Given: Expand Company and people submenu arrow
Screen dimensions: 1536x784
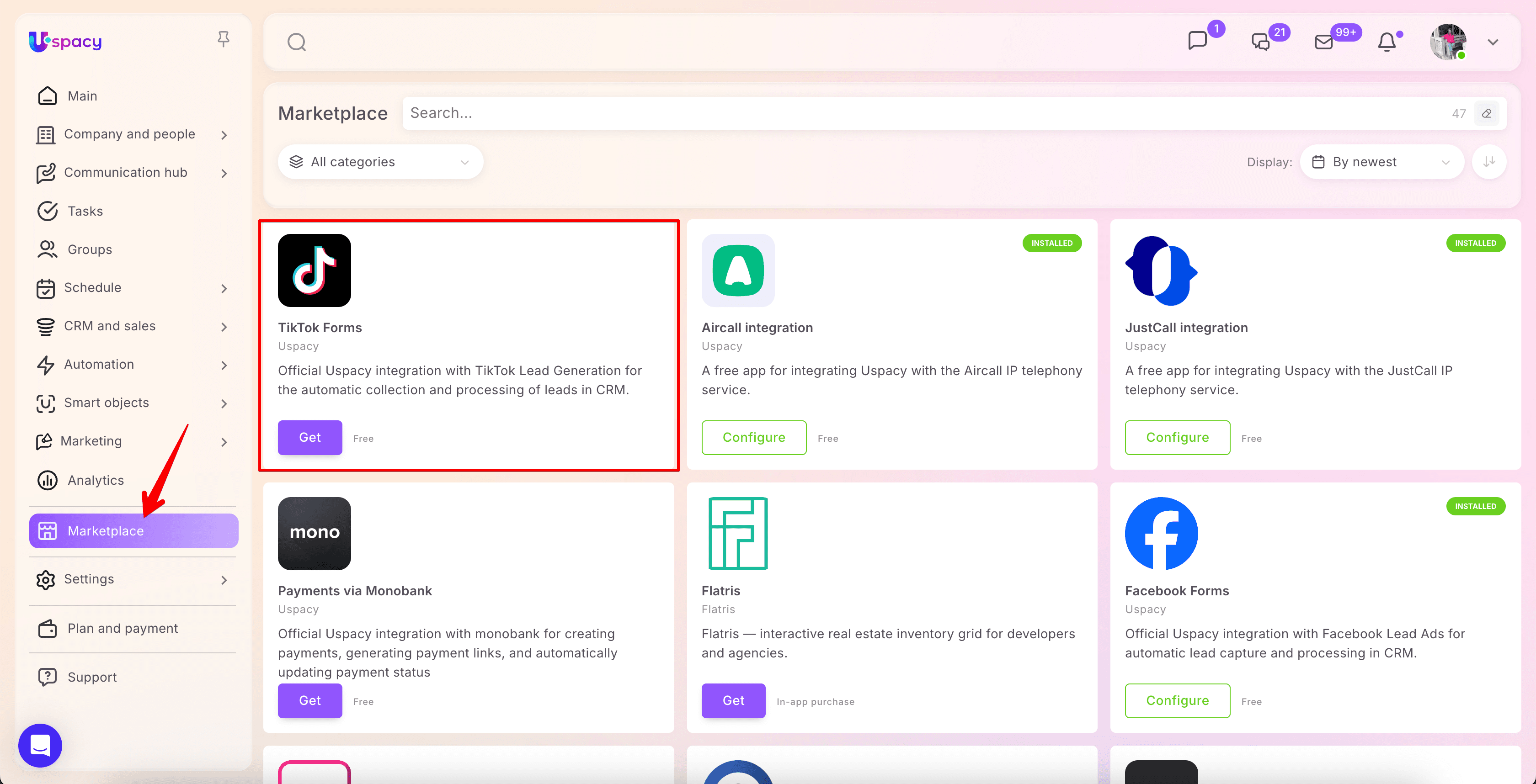Looking at the screenshot, I should click(x=224, y=135).
